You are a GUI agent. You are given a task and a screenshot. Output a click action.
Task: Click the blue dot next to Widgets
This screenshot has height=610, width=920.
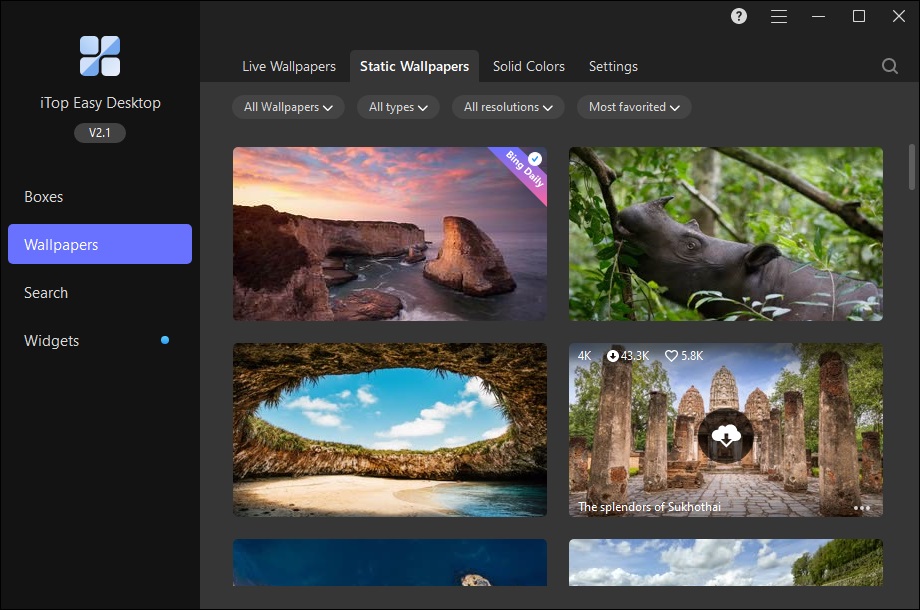pyautogui.click(x=165, y=340)
